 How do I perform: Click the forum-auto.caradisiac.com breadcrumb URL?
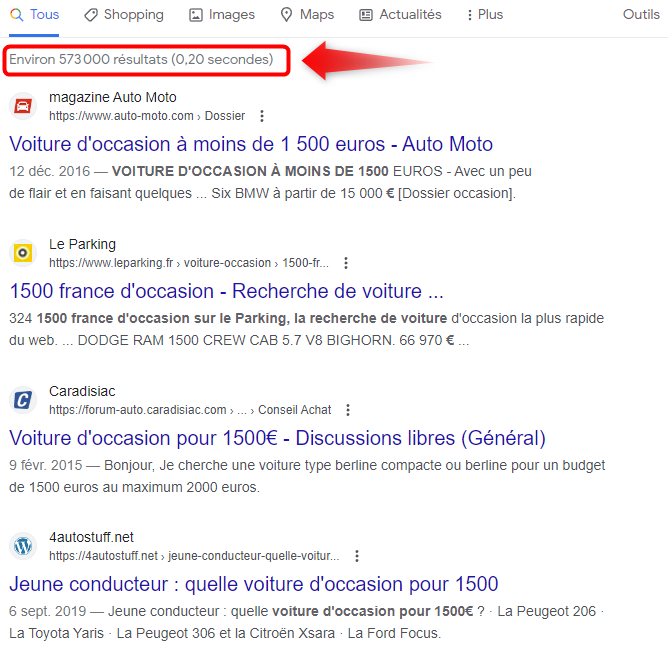point(190,410)
